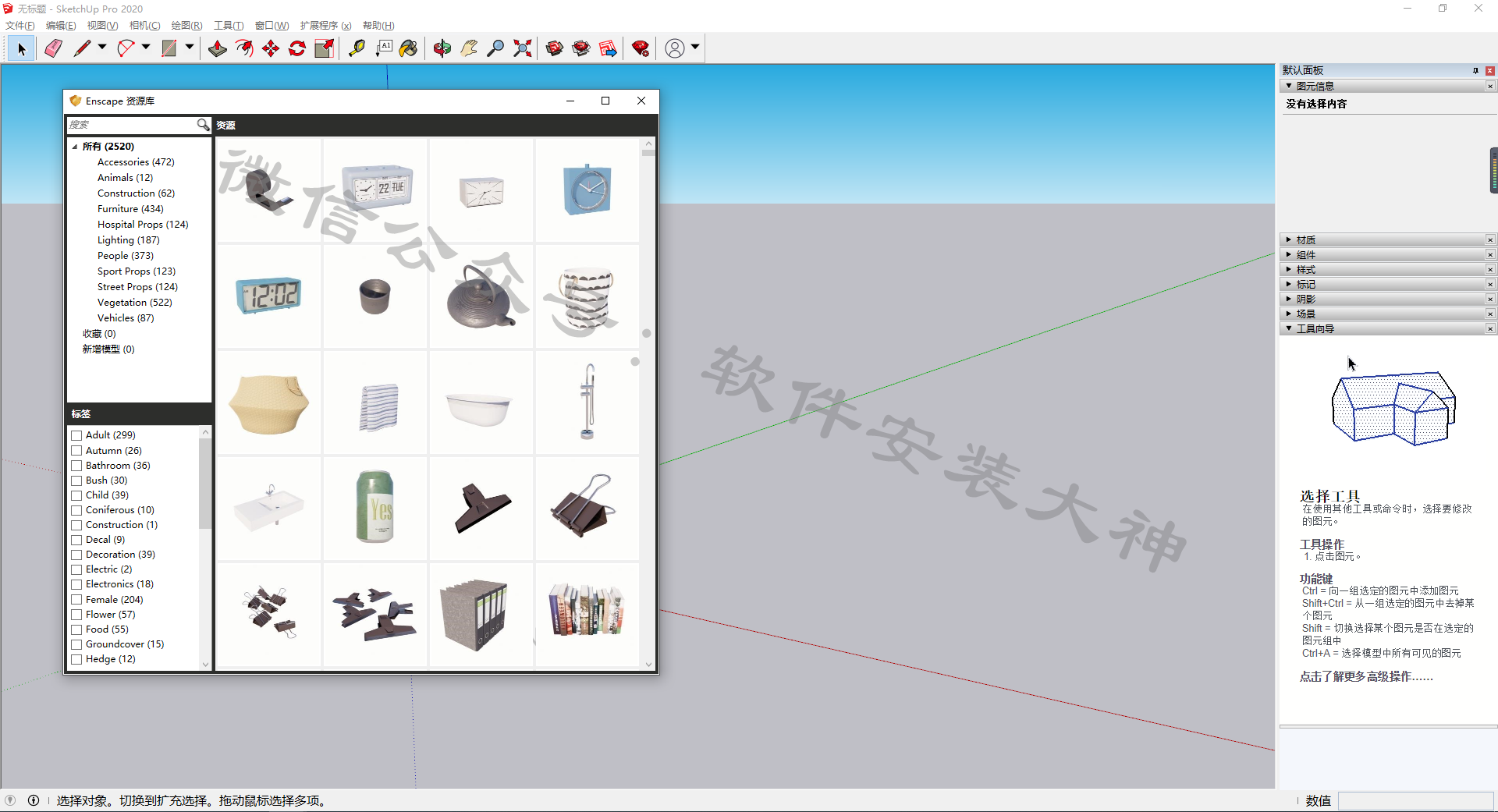The height and width of the screenshot is (812, 1498).
Task: Click 点击了解更多高级操作 link
Action: (1366, 676)
